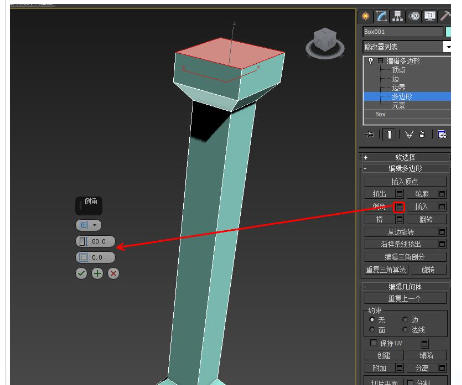The image size is (462, 385).
Task: Click the 插入 inset button
Action: [x=422, y=207]
